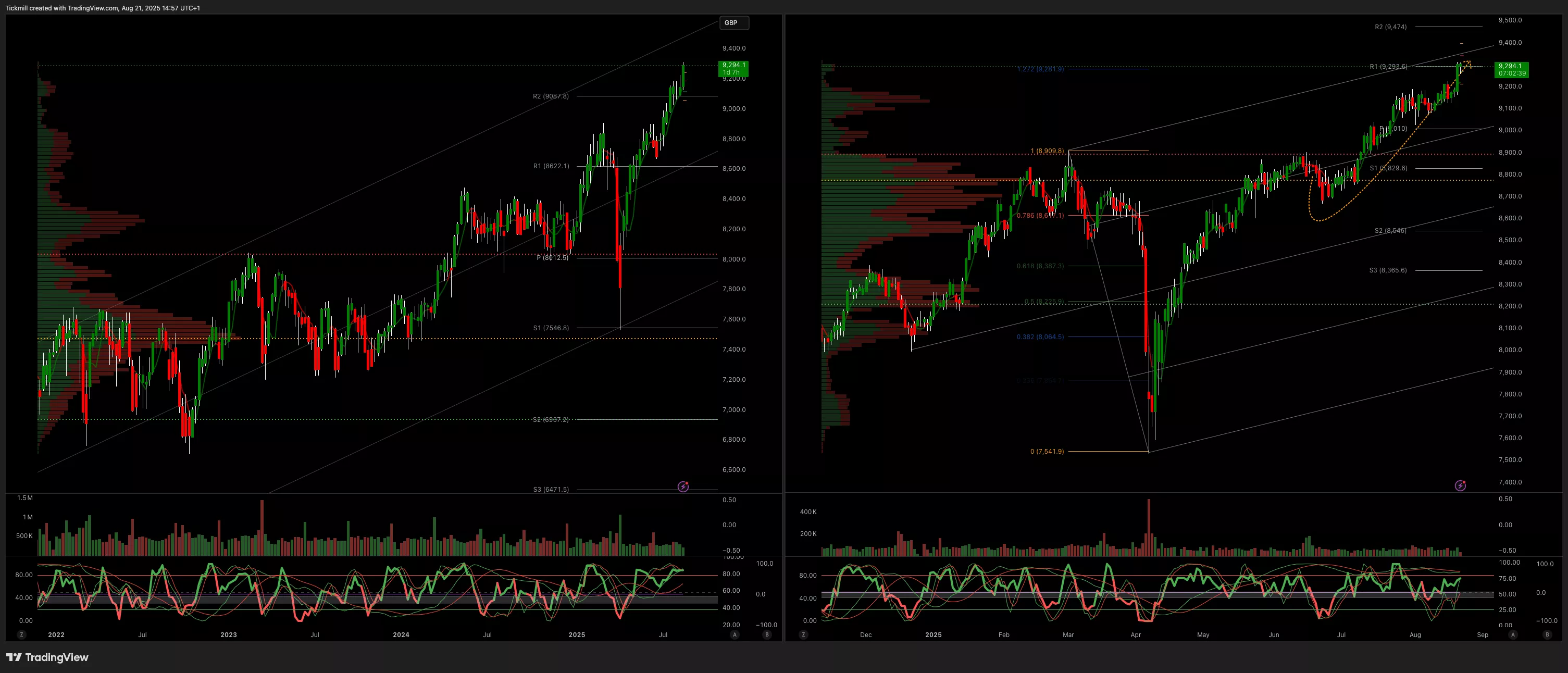
Task: Click the A auto-scale icon on left chart
Action: [735, 634]
